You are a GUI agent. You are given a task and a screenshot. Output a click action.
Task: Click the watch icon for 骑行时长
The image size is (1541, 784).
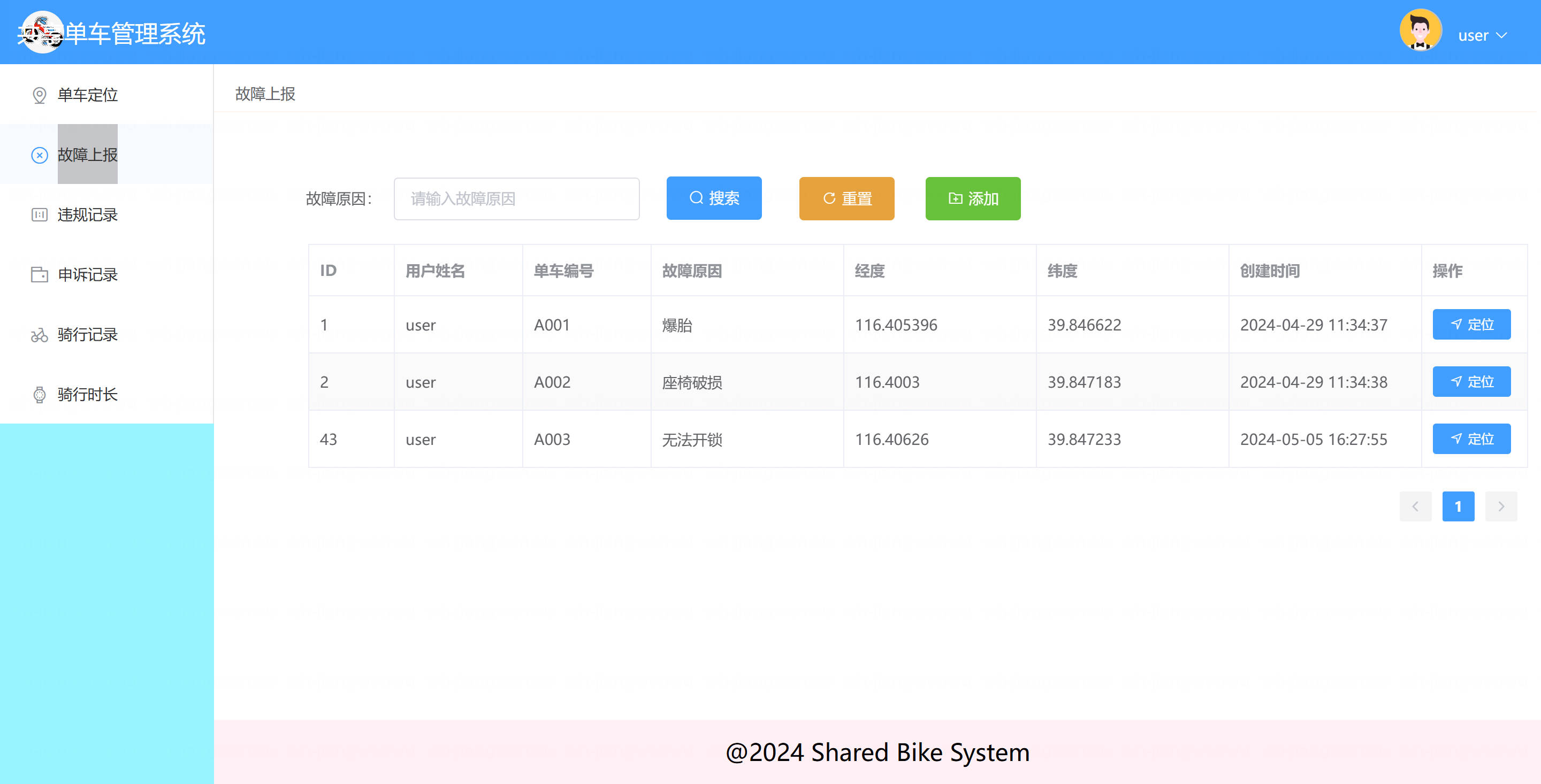(x=40, y=395)
